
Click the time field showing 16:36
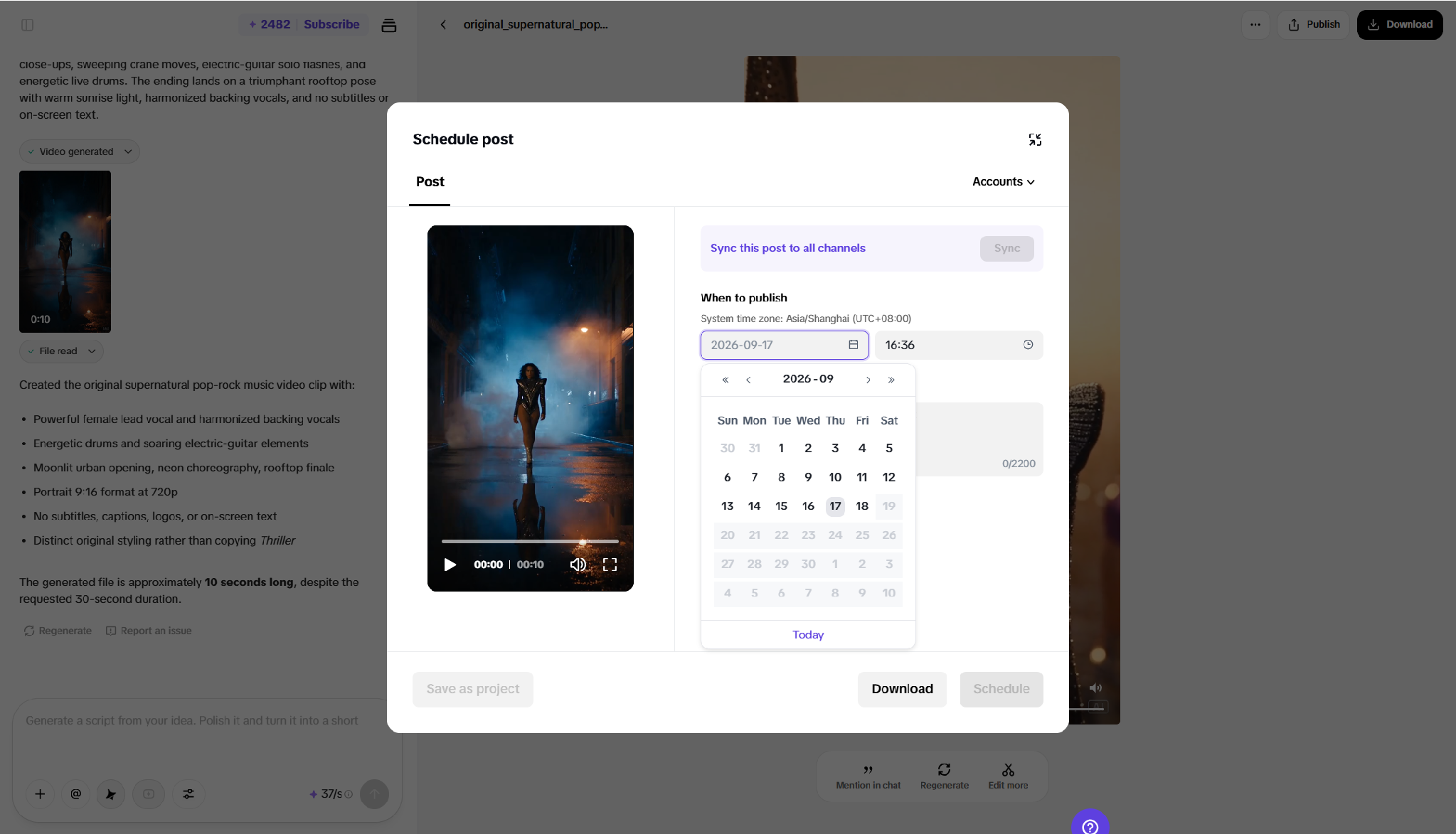coord(959,345)
